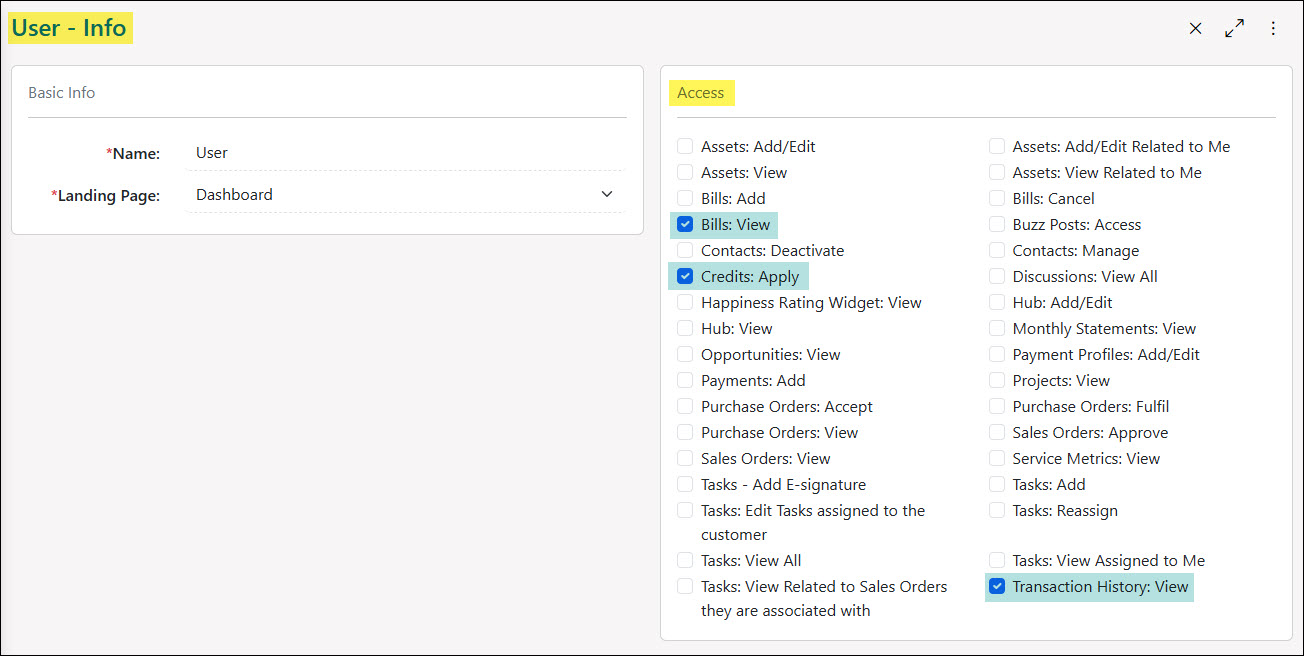Image resolution: width=1304 pixels, height=656 pixels.
Task: Enable Payments: Add
Action: tap(684, 380)
